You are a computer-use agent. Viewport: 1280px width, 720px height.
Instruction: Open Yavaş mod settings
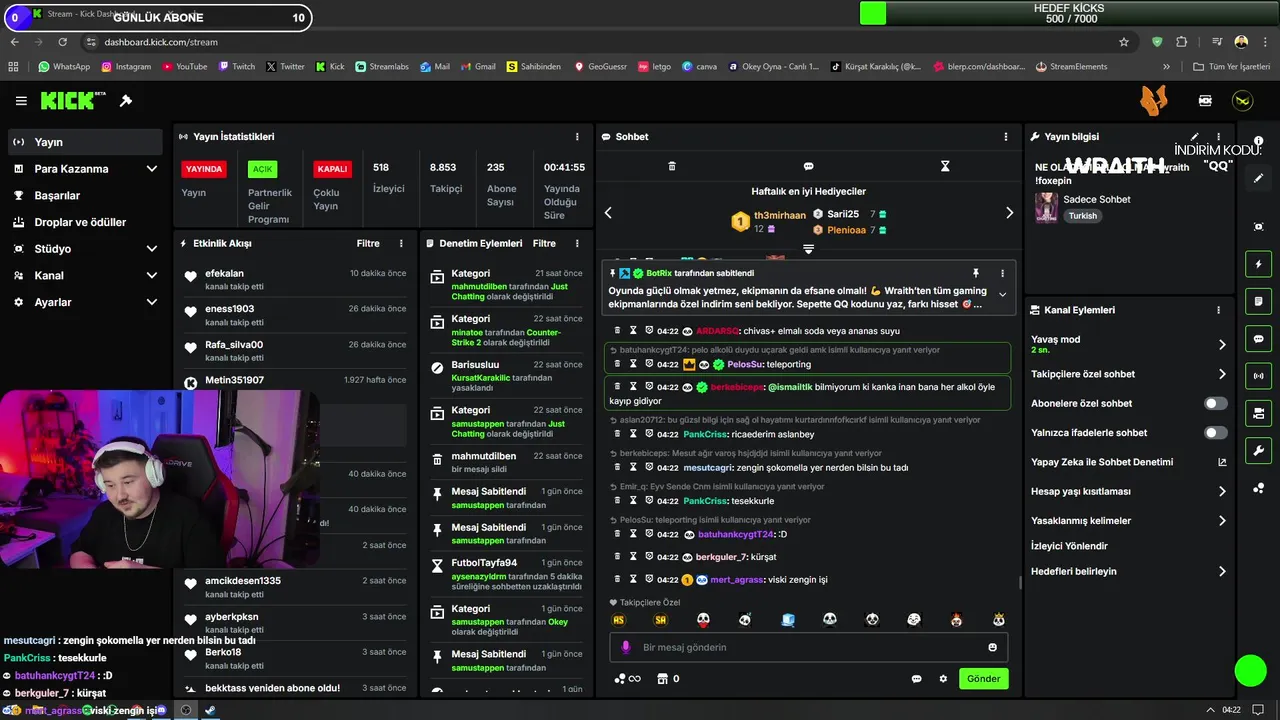[1128, 344]
